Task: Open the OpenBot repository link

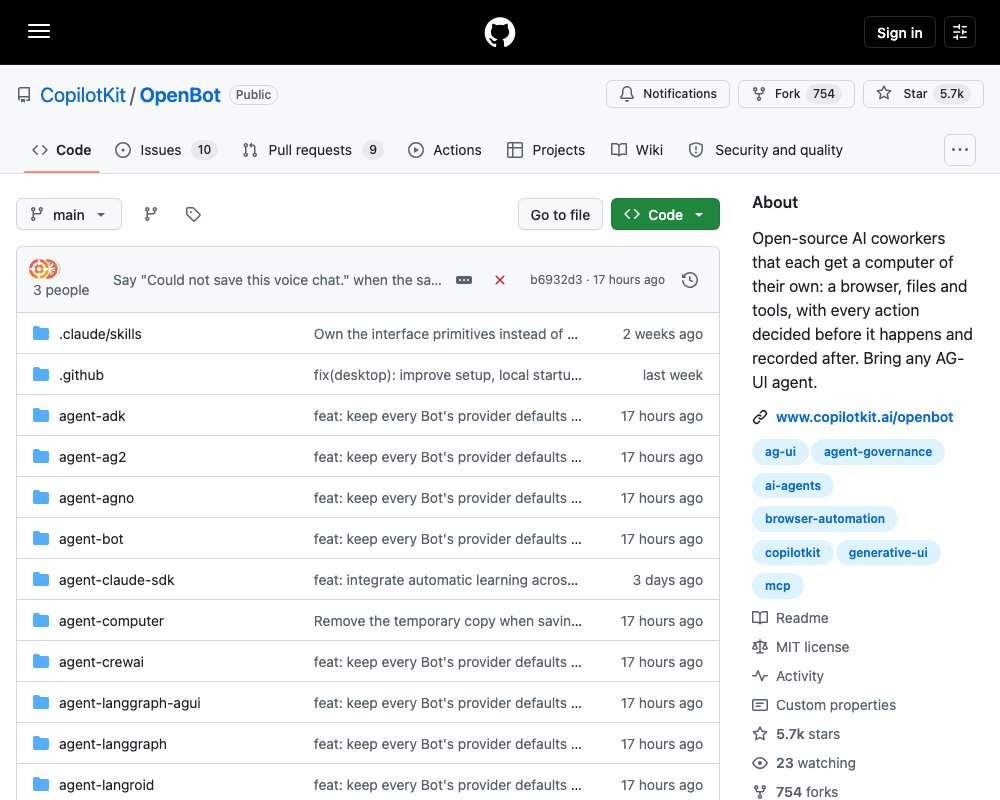Action: point(180,95)
